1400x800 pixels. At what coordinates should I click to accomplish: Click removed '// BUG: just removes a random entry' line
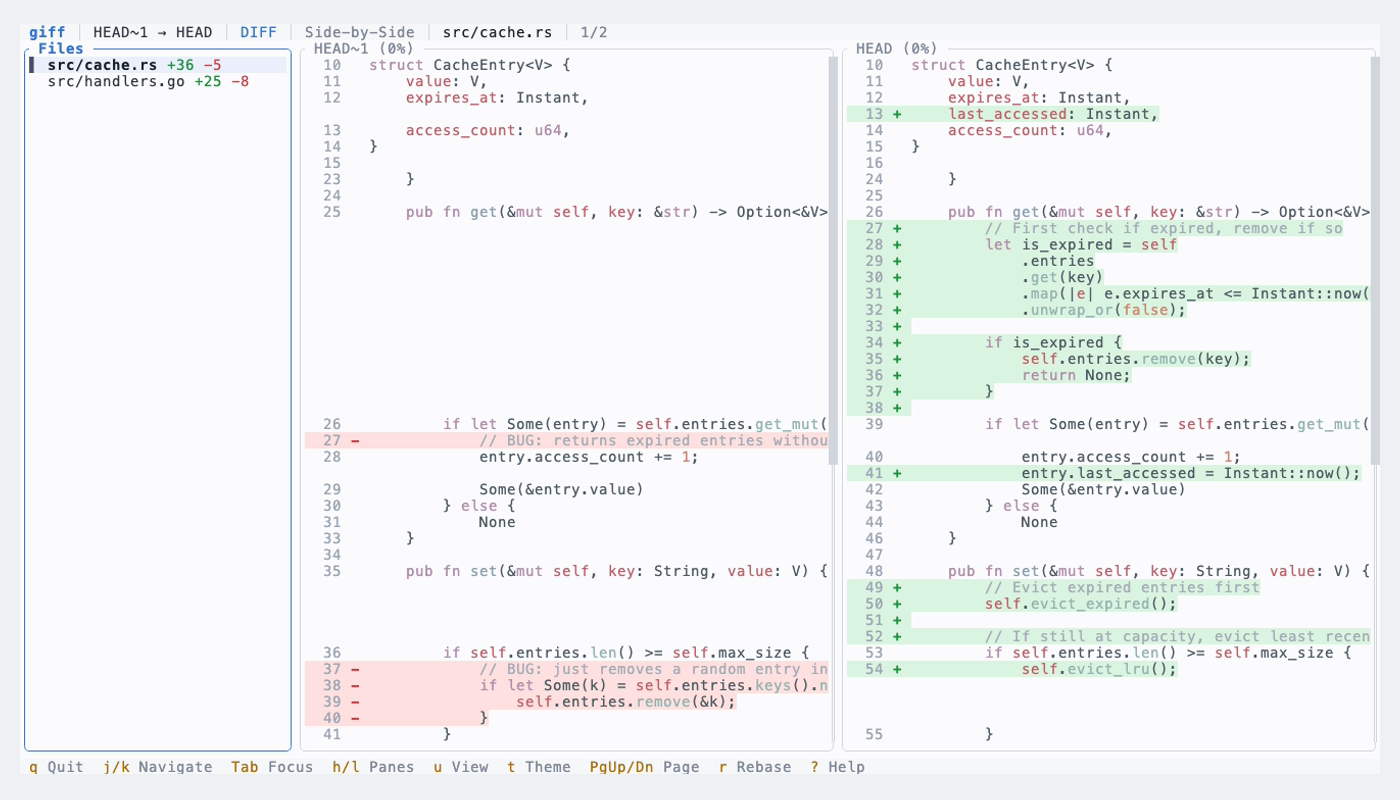point(567,669)
